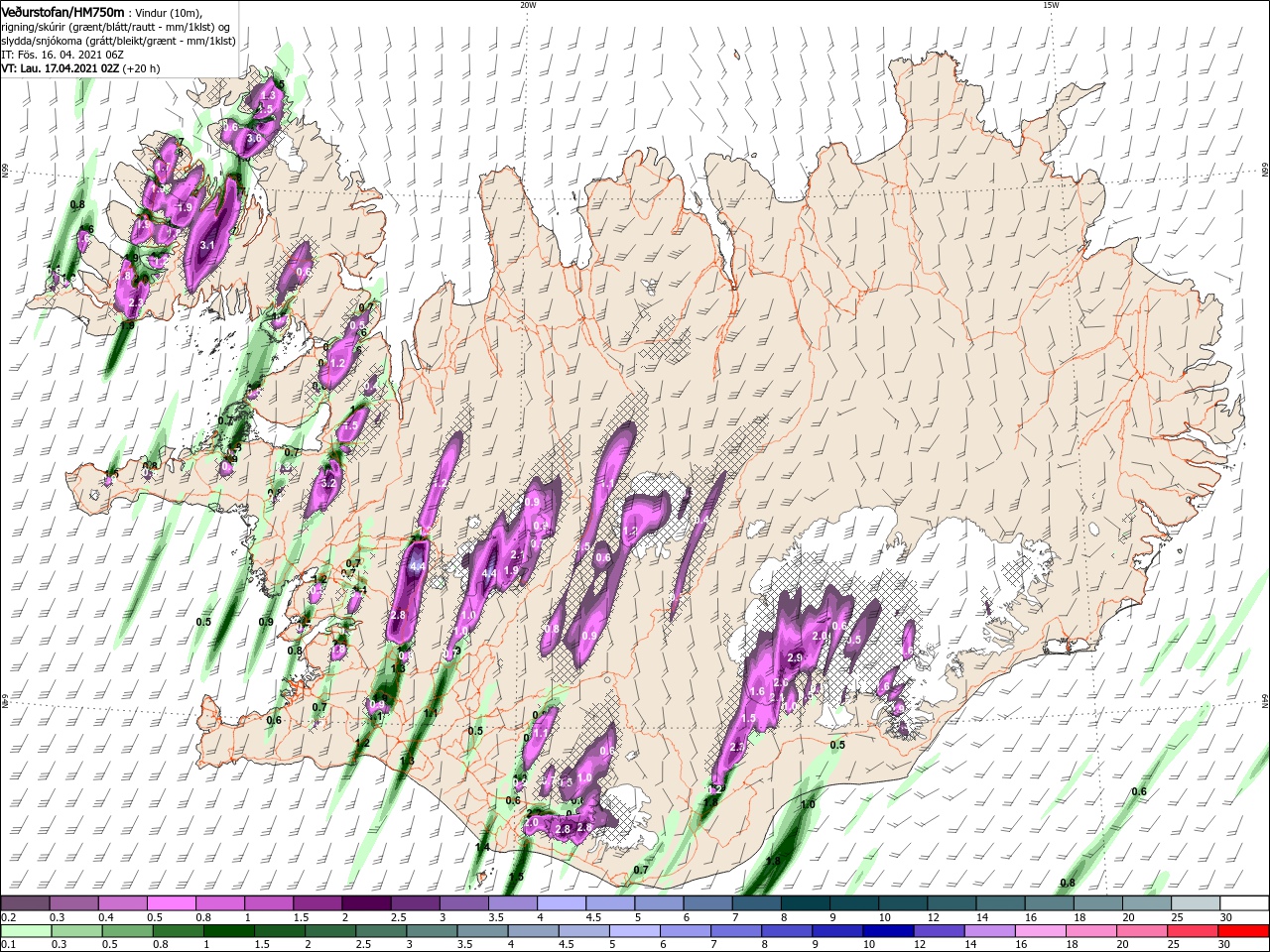
Task: Click the "15W" longitude label
Action: pos(1051,5)
